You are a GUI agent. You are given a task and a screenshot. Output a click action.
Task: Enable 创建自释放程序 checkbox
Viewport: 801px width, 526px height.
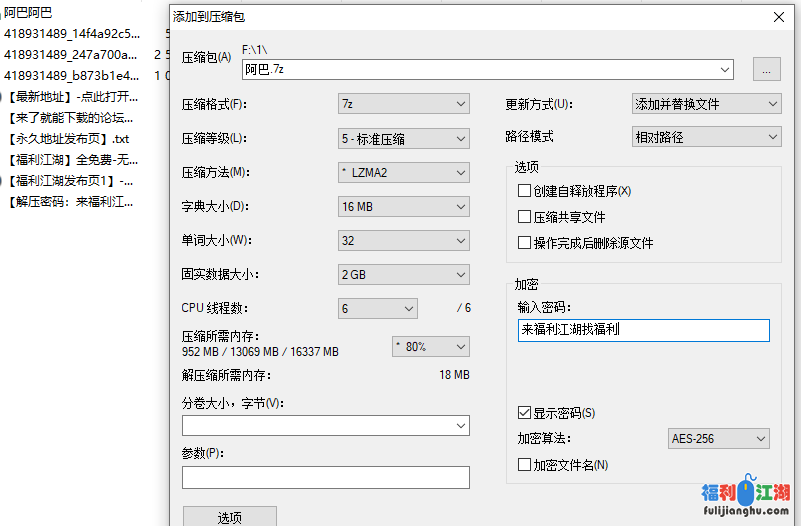point(524,191)
